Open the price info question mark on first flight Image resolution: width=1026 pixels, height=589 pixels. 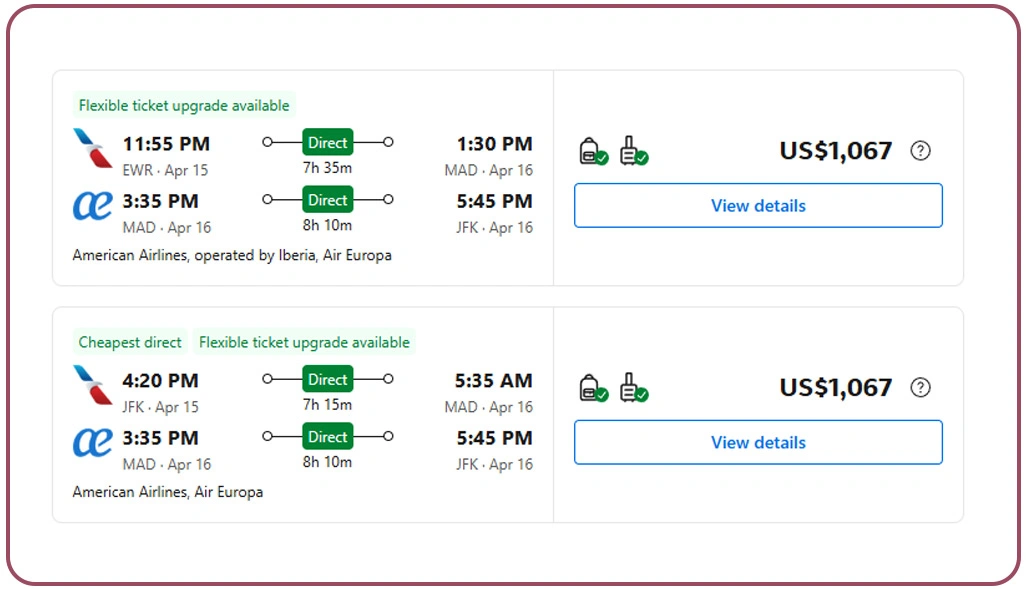point(920,150)
